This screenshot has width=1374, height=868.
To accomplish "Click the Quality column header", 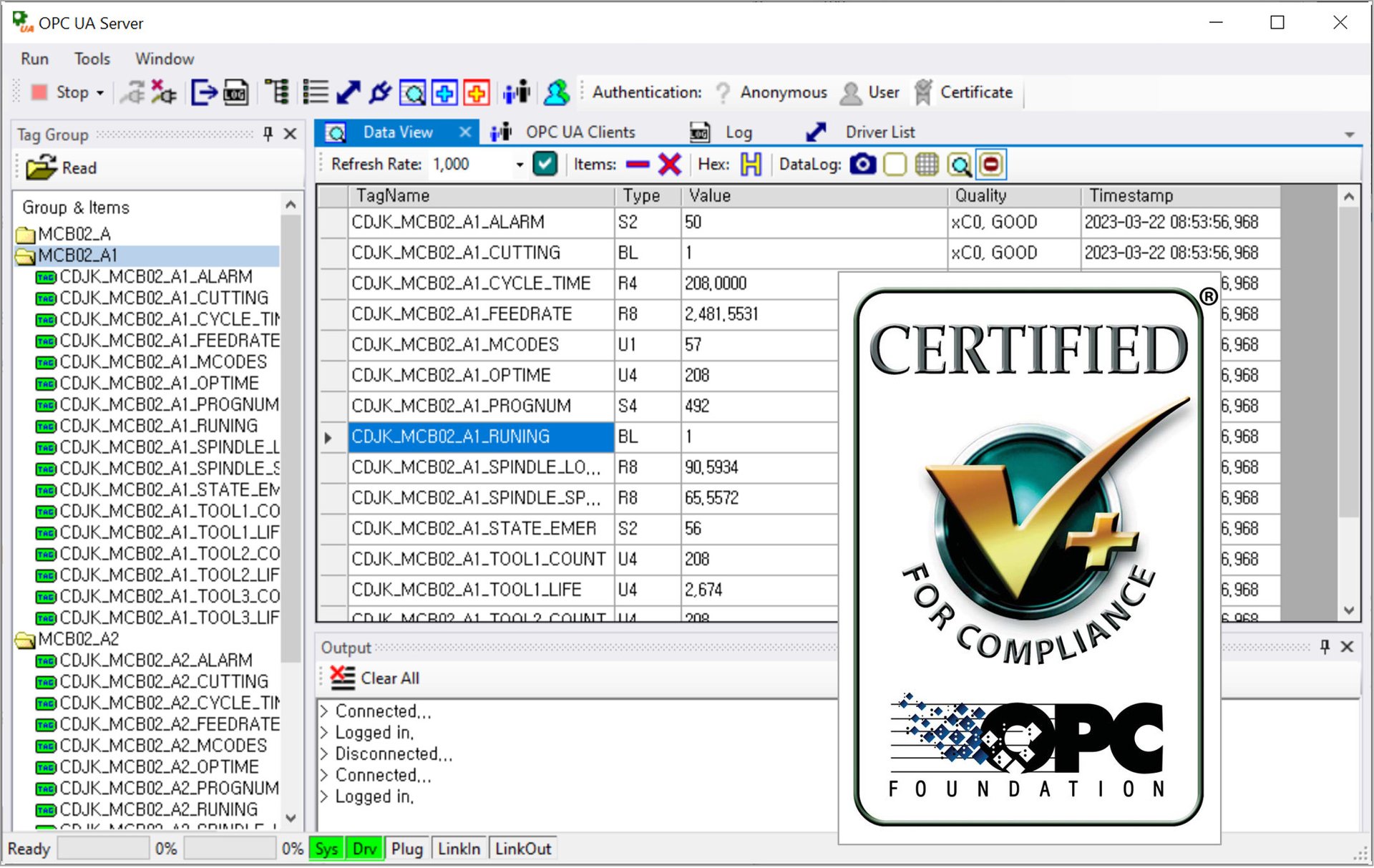I will click(1014, 196).
